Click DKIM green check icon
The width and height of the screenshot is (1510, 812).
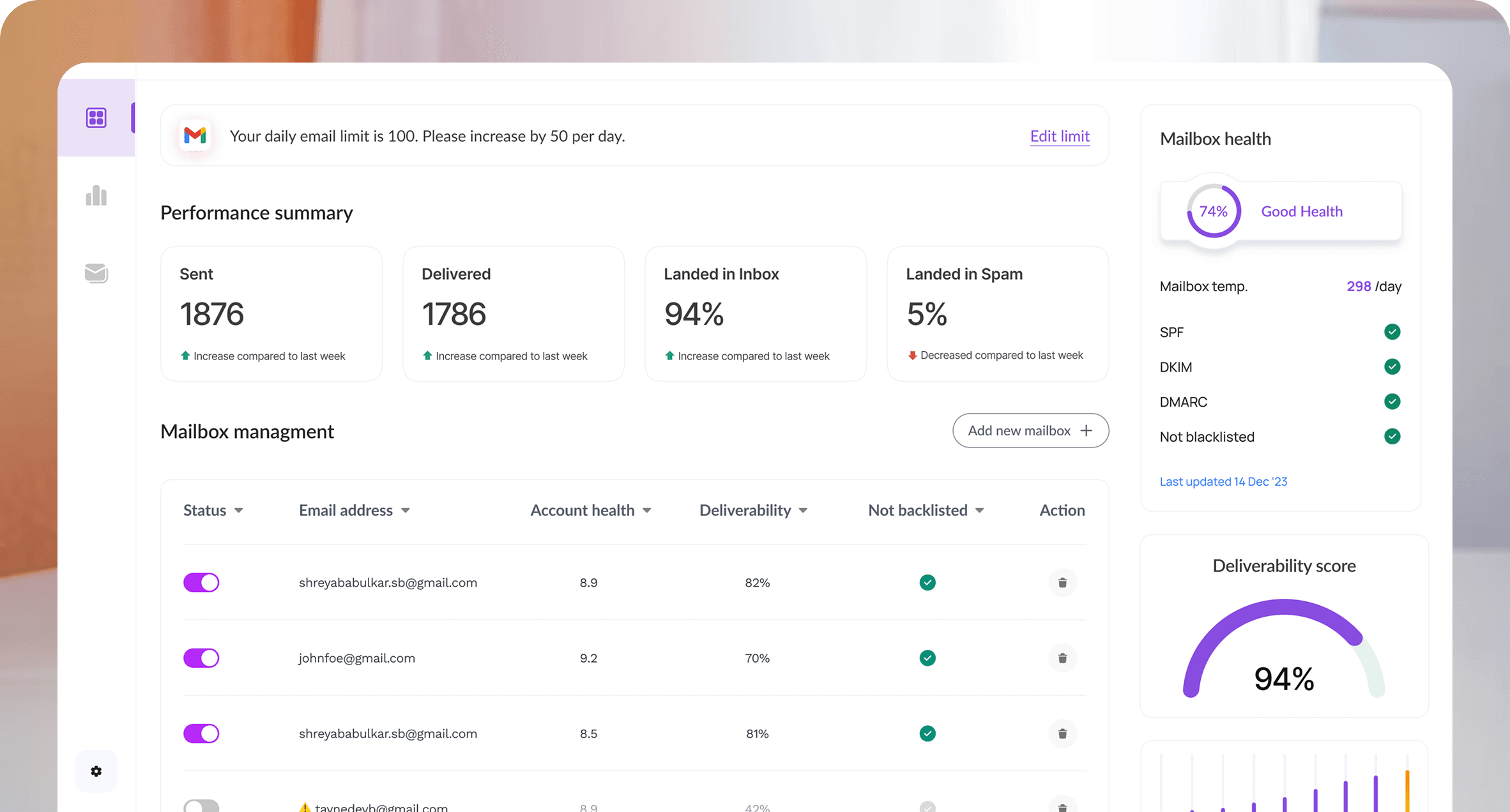coord(1392,366)
